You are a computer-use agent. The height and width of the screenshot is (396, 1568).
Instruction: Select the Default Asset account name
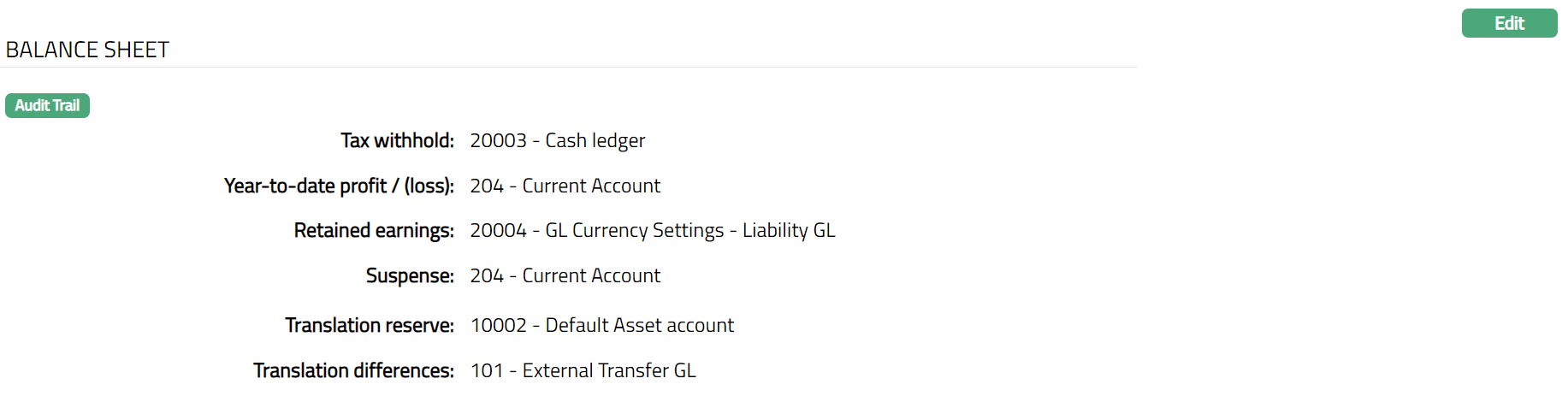(640, 325)
